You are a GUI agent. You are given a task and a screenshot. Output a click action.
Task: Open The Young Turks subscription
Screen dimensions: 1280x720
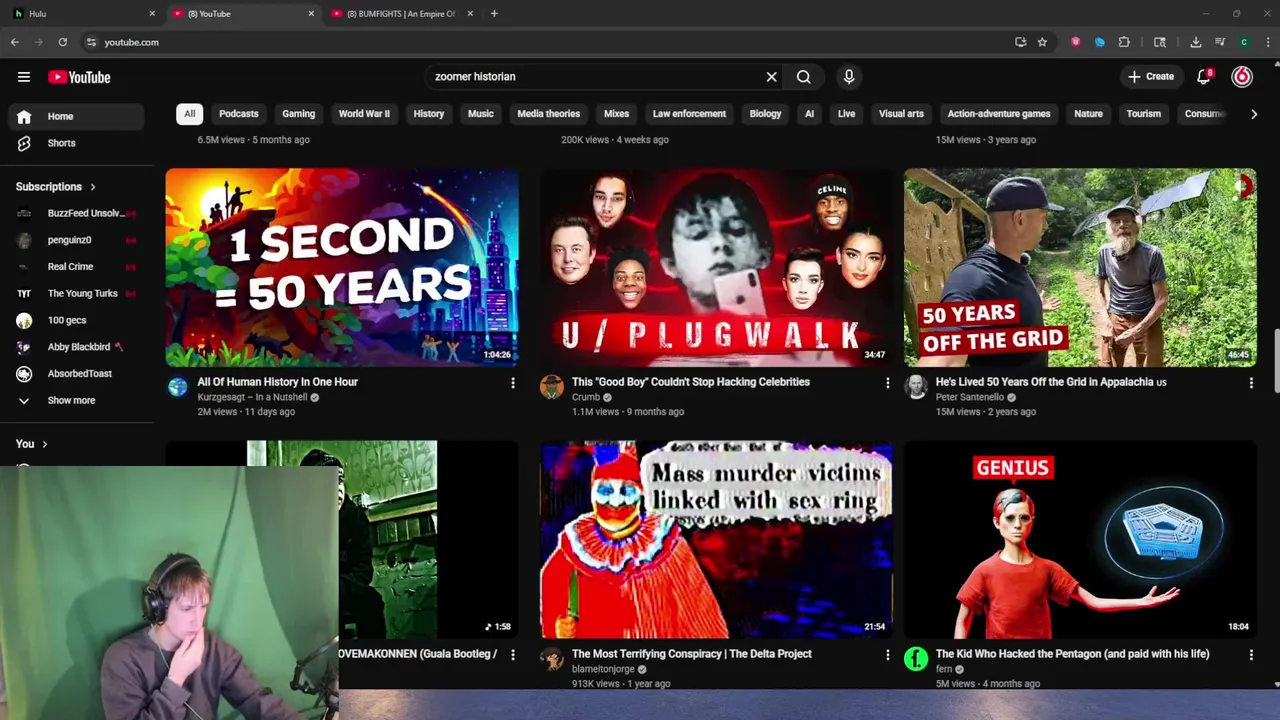76,294
